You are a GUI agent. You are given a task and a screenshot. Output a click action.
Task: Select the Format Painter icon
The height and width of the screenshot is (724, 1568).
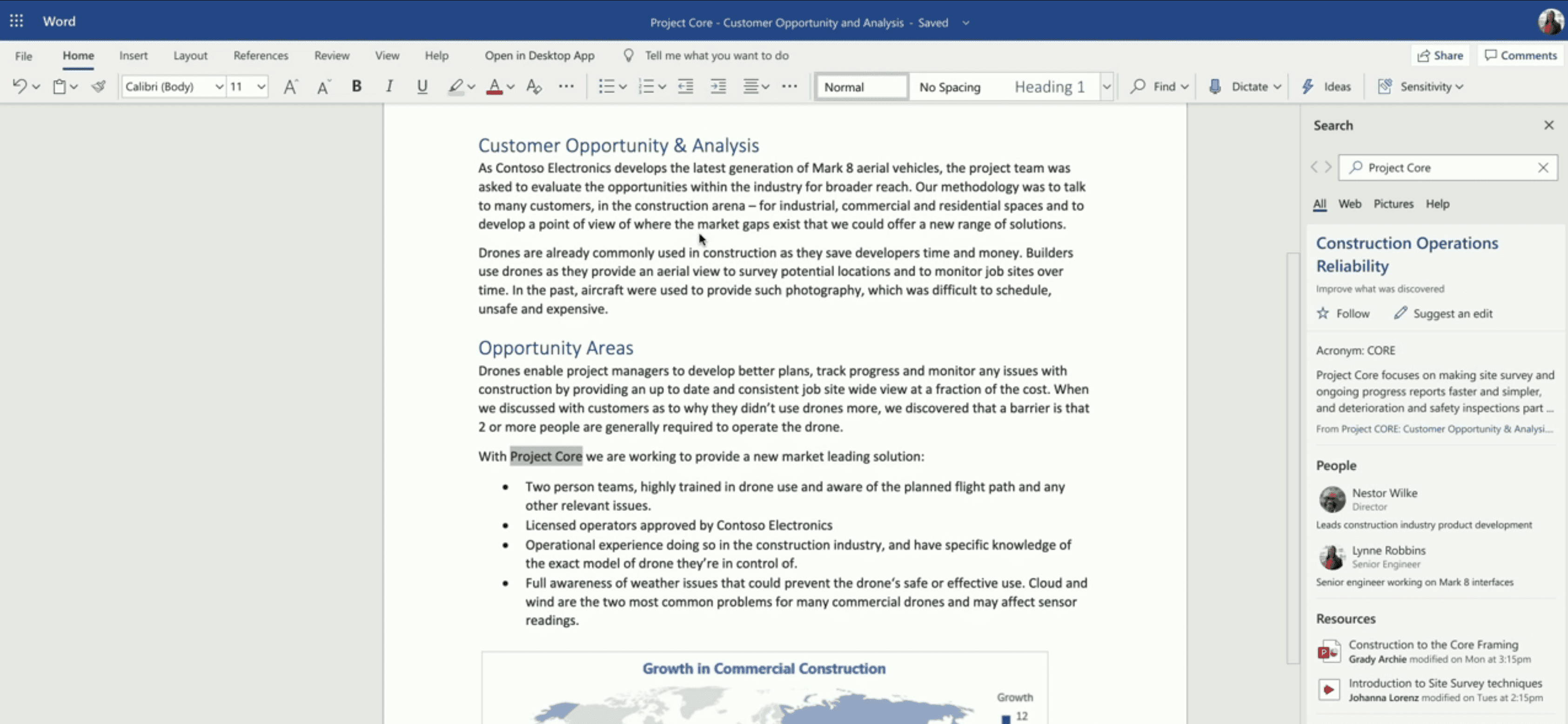[99, 87]
